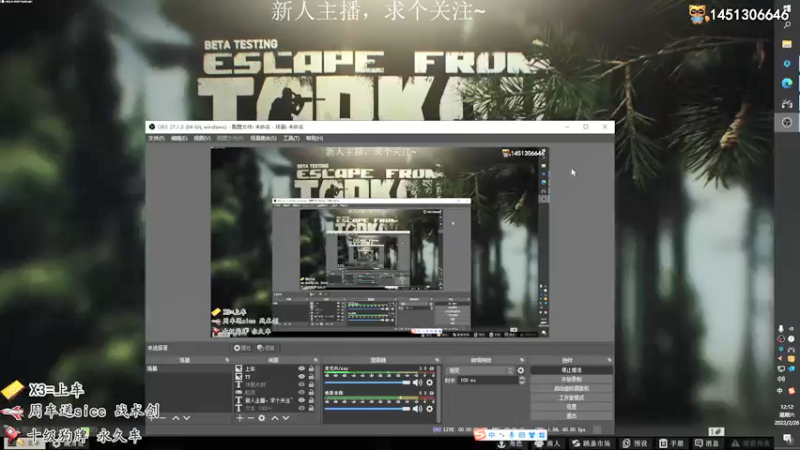This screenshot has height=450, width=800.
Task: Open the 视图(V) menu
Action: coord(202,138)
